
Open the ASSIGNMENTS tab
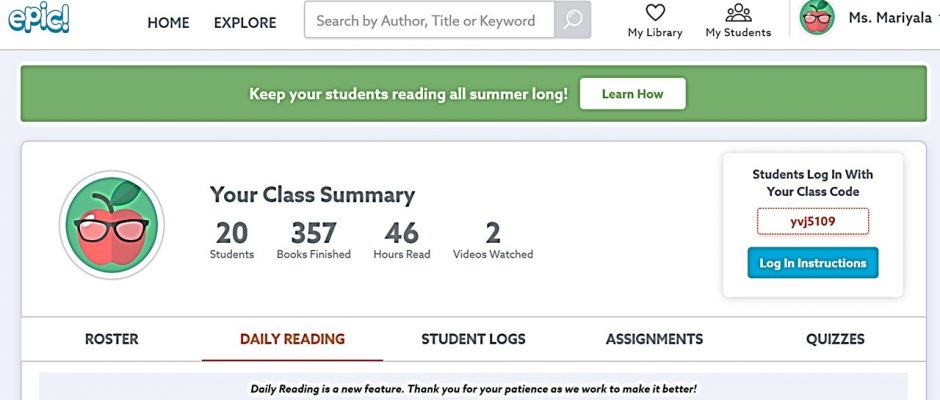click(x=654, y=339)
